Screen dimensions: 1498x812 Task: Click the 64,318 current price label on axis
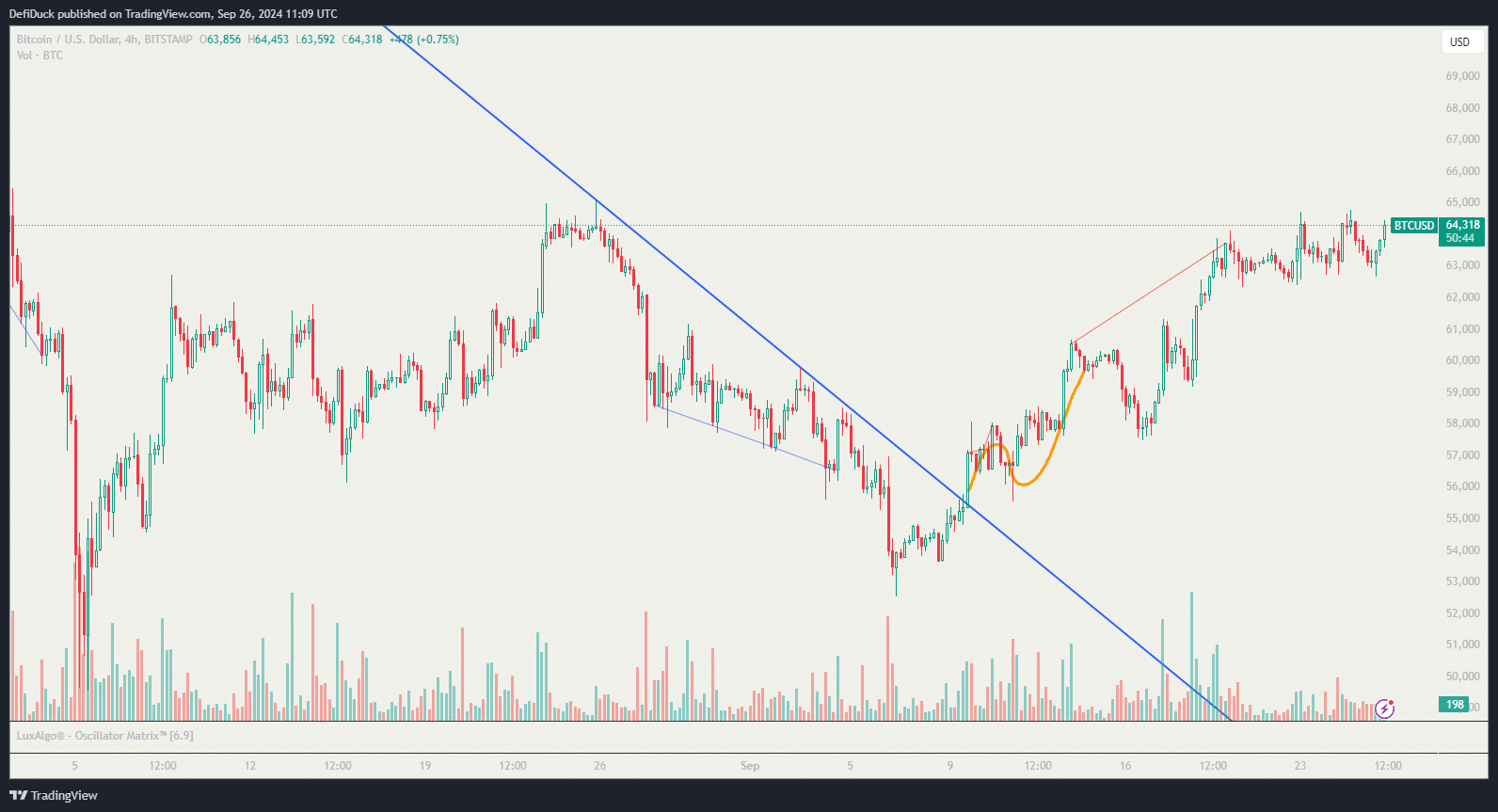pyautogui.click(x=1462, y=225)
